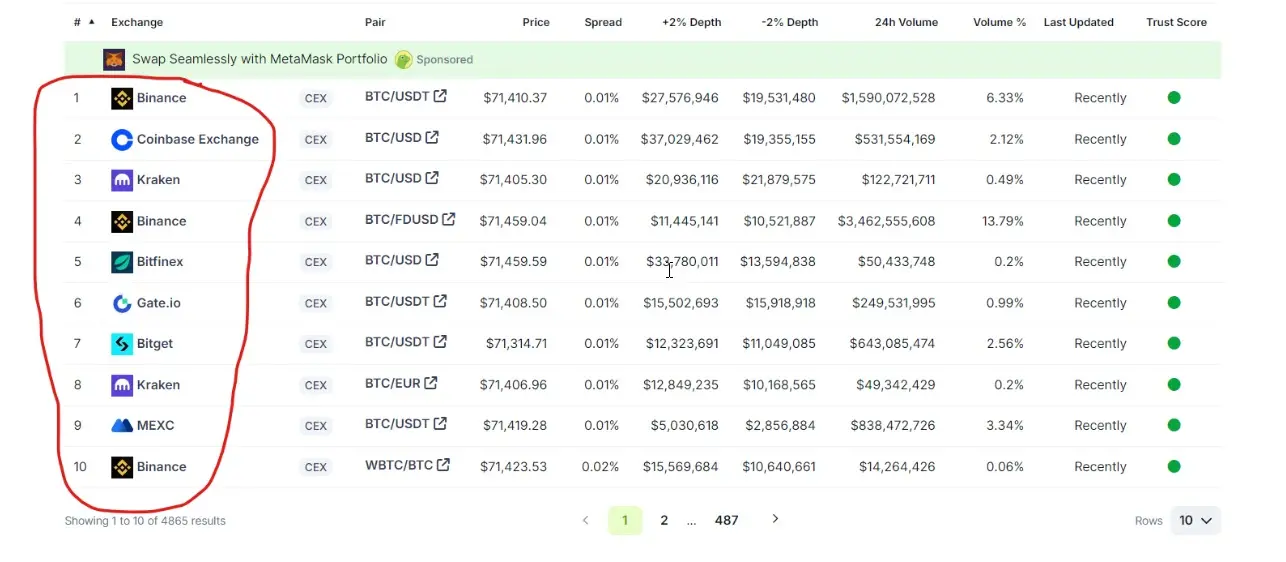Click the Gate.io logo icon
Screen dimensions: 1286x562
122,303
